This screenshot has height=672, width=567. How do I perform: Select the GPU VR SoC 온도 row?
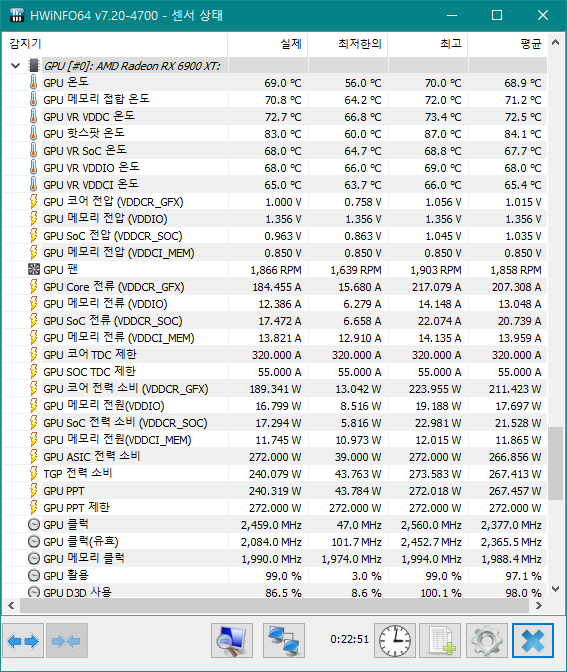pos(275,150)
